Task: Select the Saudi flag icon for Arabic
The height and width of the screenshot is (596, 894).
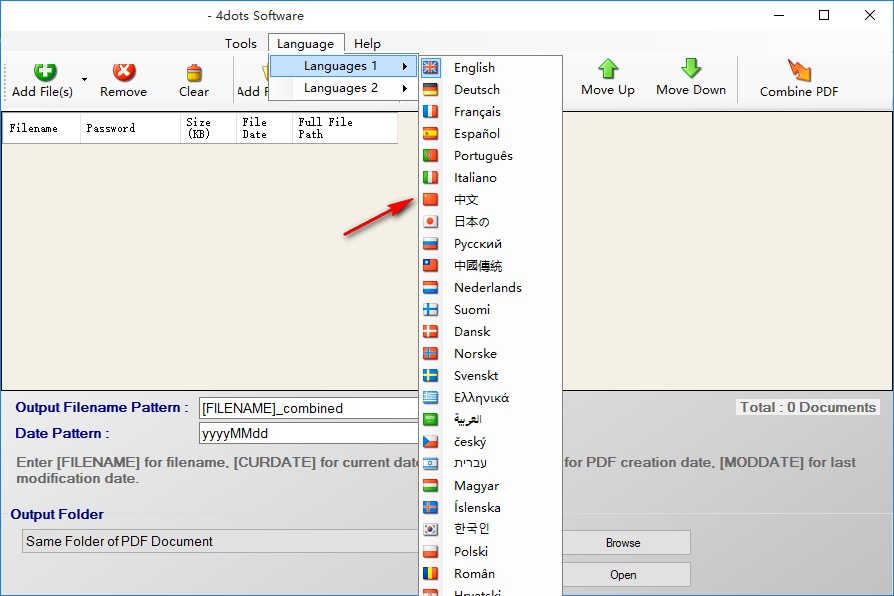Action: (430, 420)
